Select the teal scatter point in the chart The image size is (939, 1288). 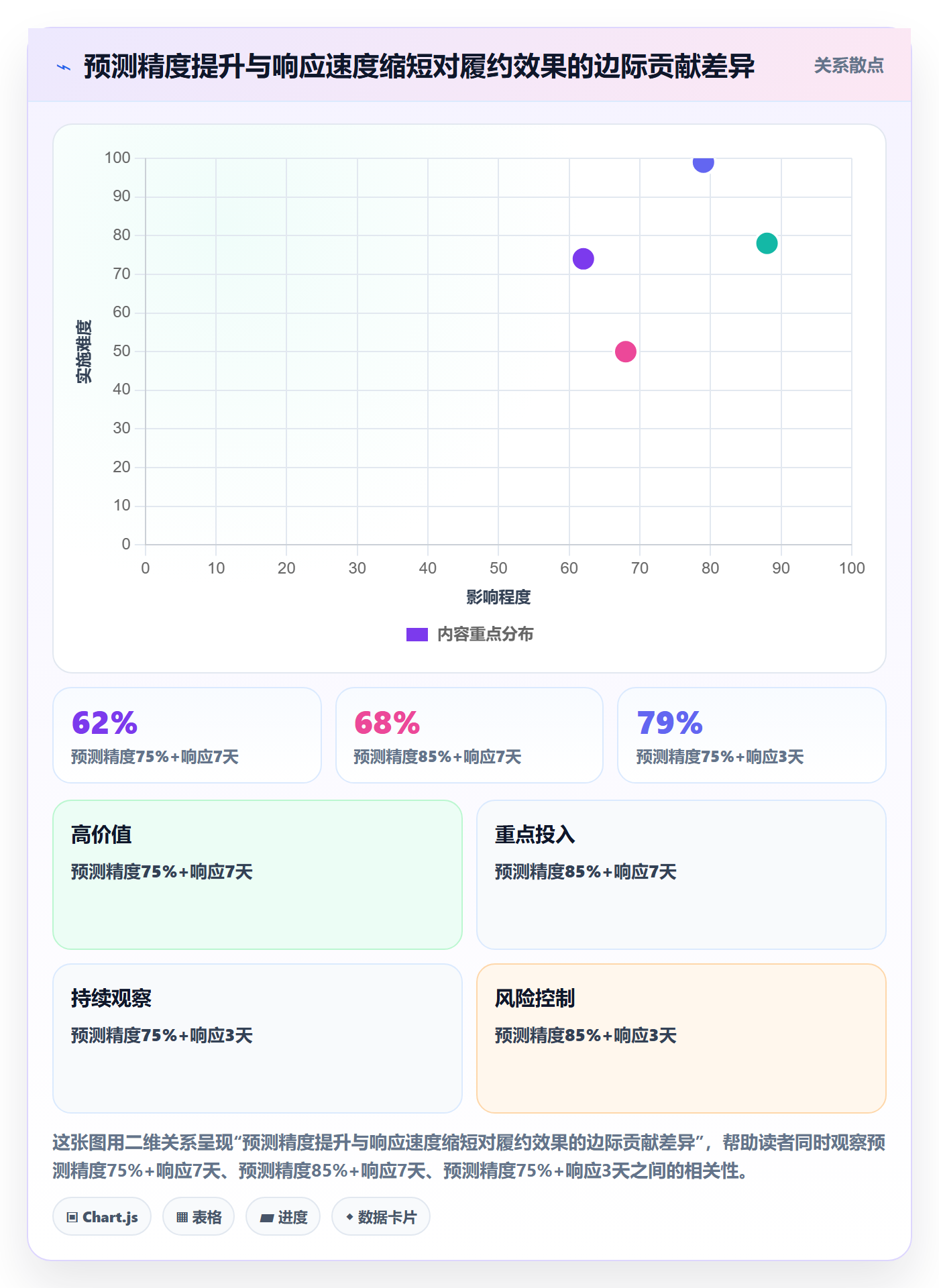[767, 244]
